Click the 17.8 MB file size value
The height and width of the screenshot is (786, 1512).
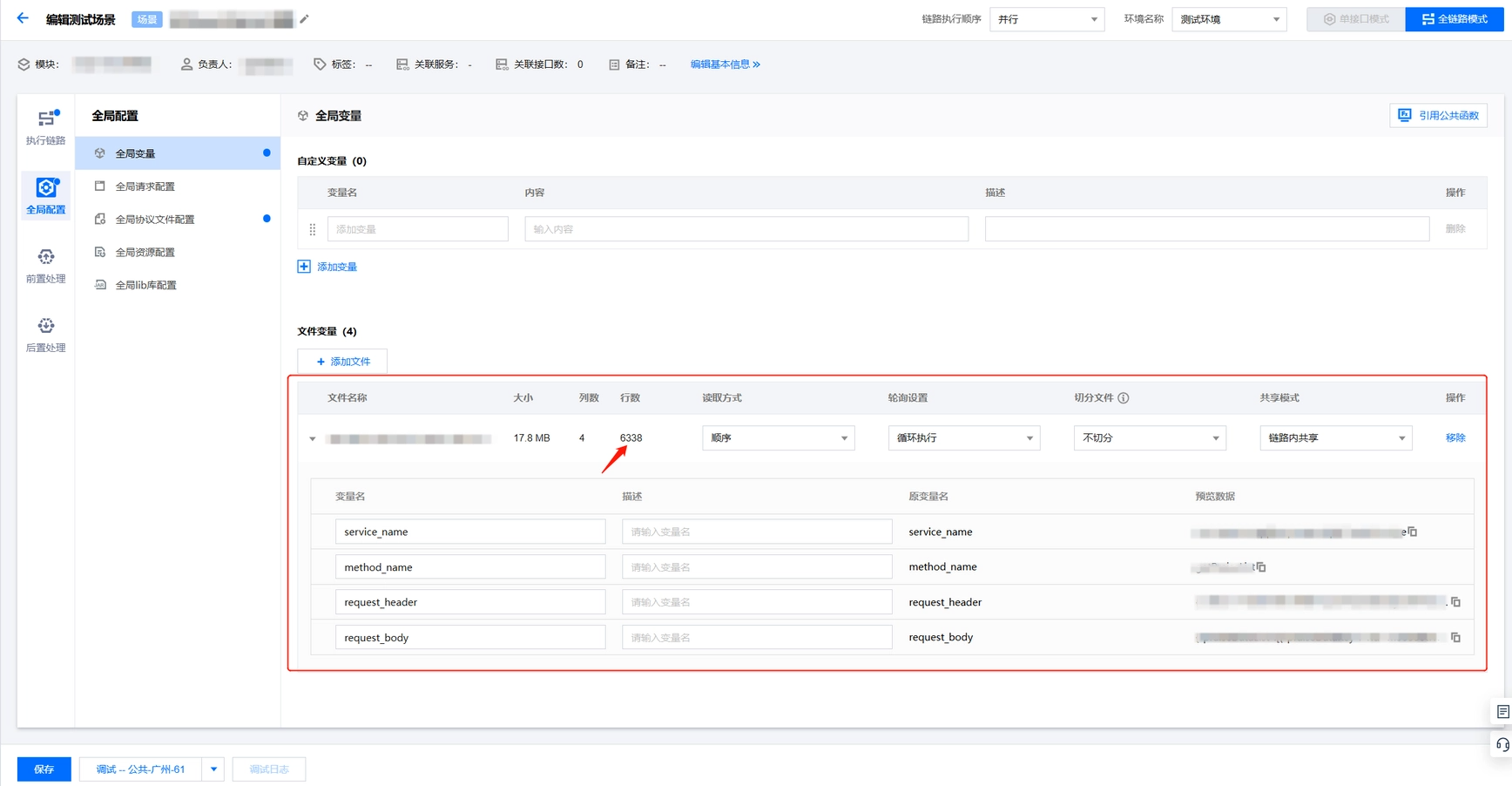click(x=531, y=438)
